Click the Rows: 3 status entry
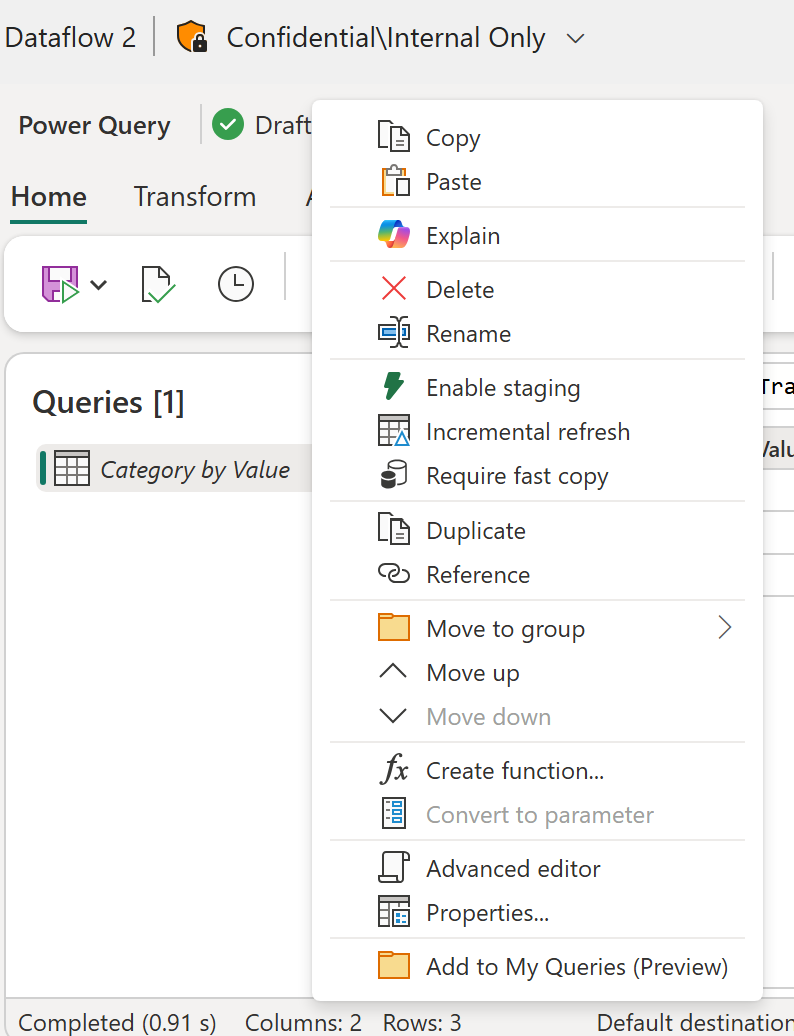The height and width of the screenshot is (1036, 794). click(x=421, y=1023)
